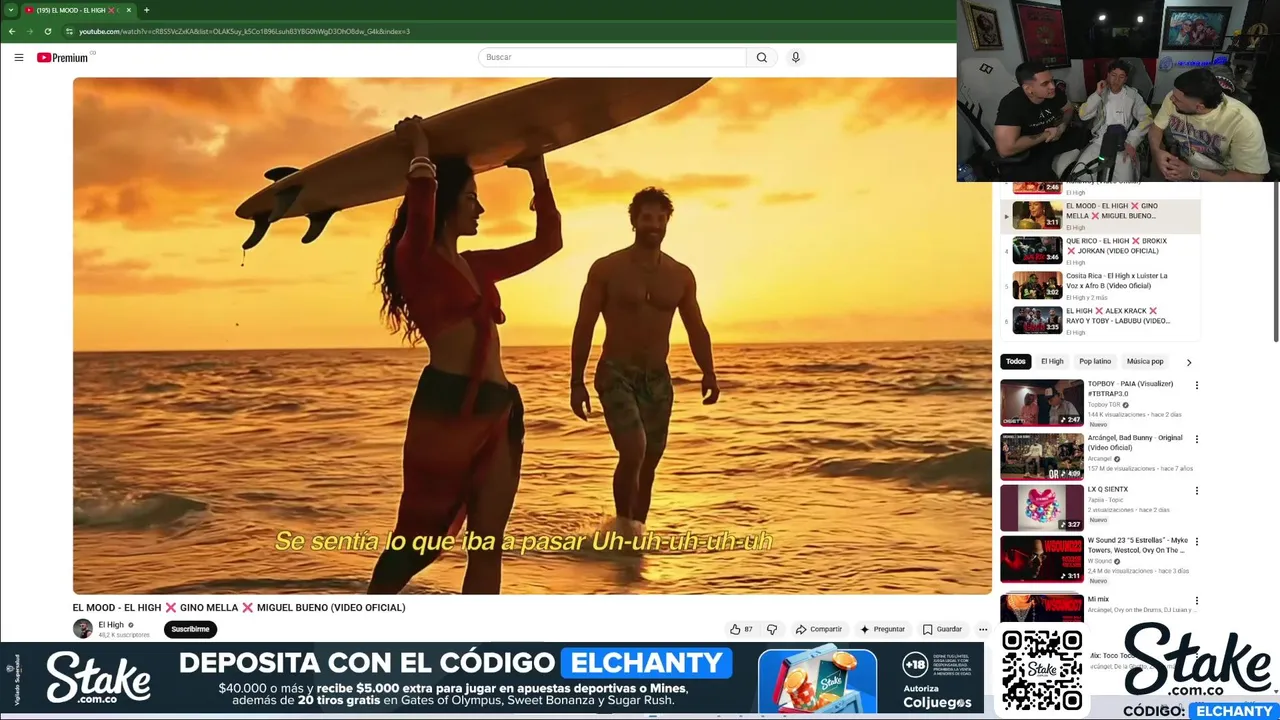
Task: Click the search magnifier button
Action: point(761,57)
